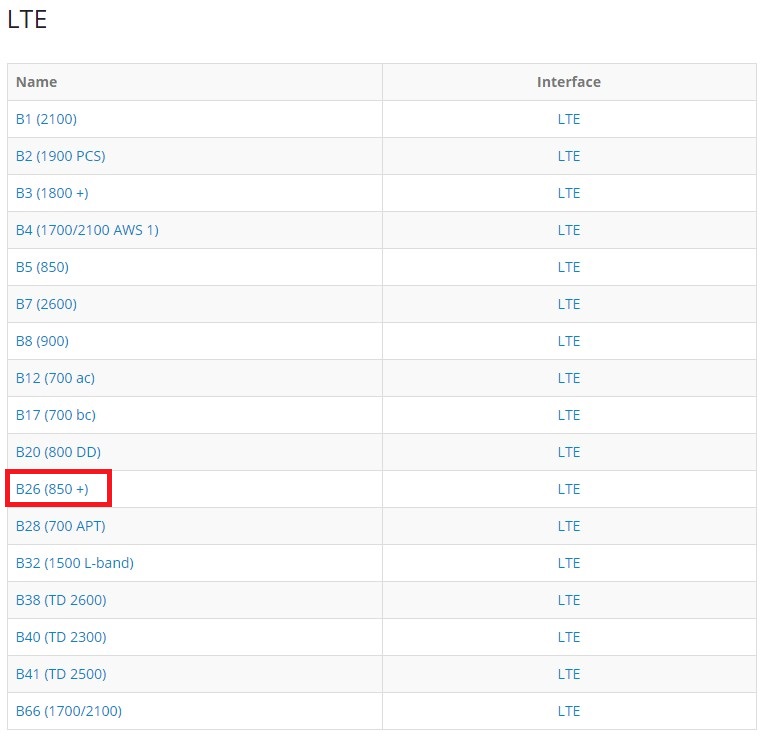Screen dimensions: 763x736
Task: Click LTE interface link in B7 row
Action: (x=569, y=304)
